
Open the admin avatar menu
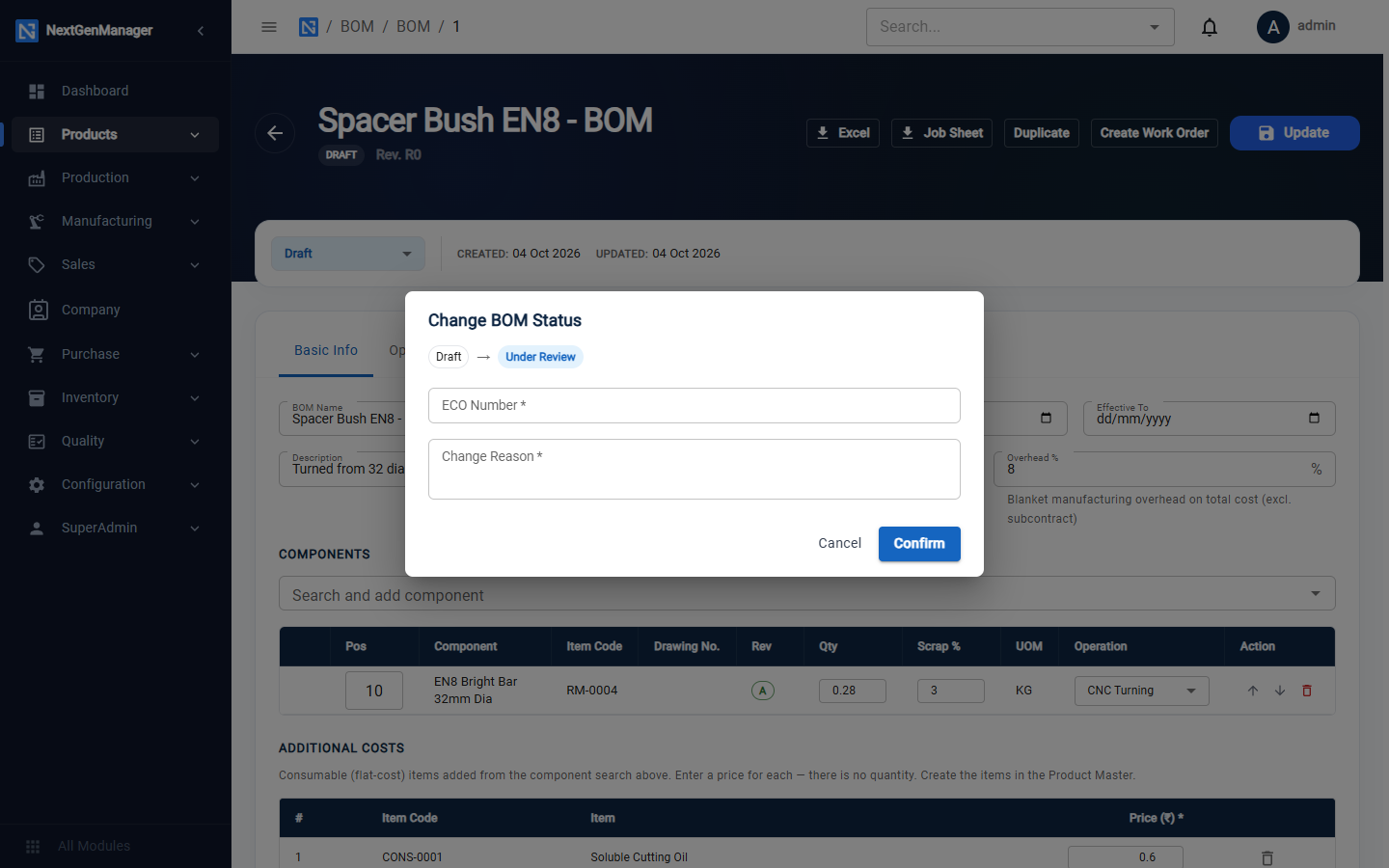pos(1273,27)
